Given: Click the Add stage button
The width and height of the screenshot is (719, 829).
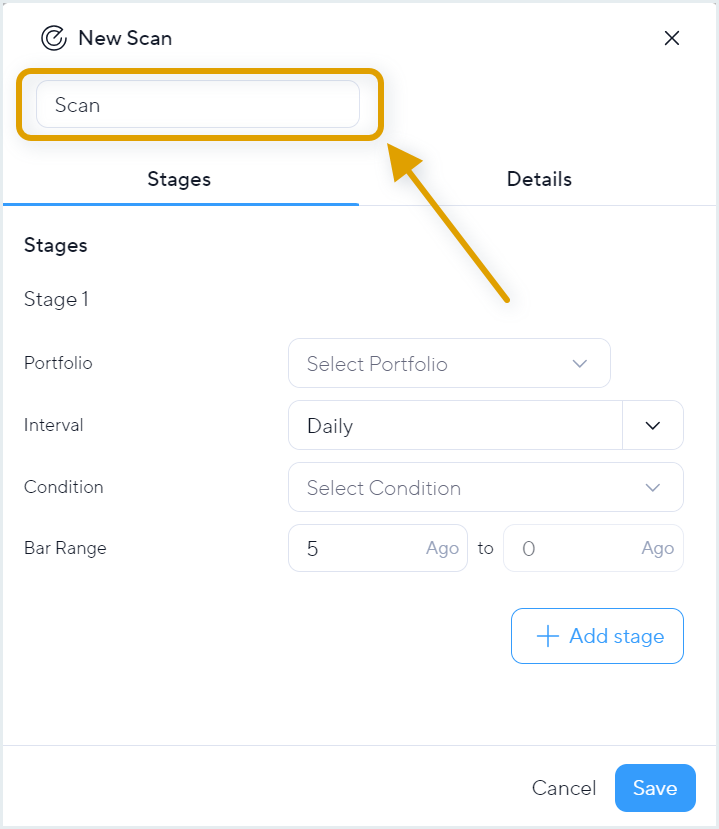Looking at the screenshot, I should point(597,636).
